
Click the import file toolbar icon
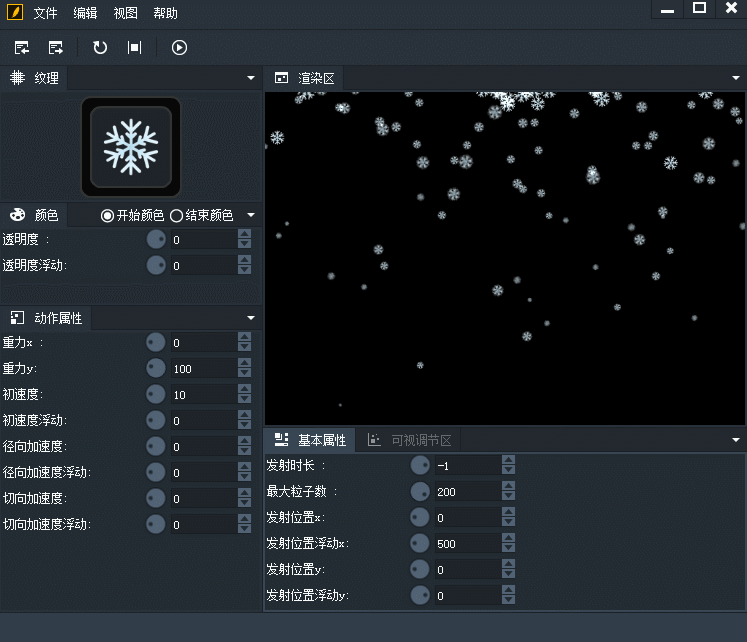(22, 48)
